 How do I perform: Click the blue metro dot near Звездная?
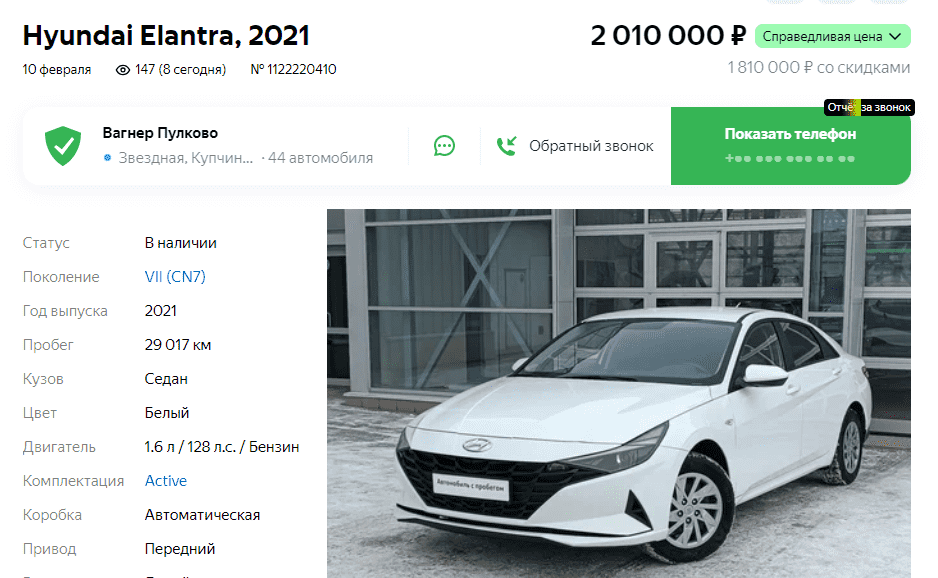pyautogui.click(x=107, y=158)
